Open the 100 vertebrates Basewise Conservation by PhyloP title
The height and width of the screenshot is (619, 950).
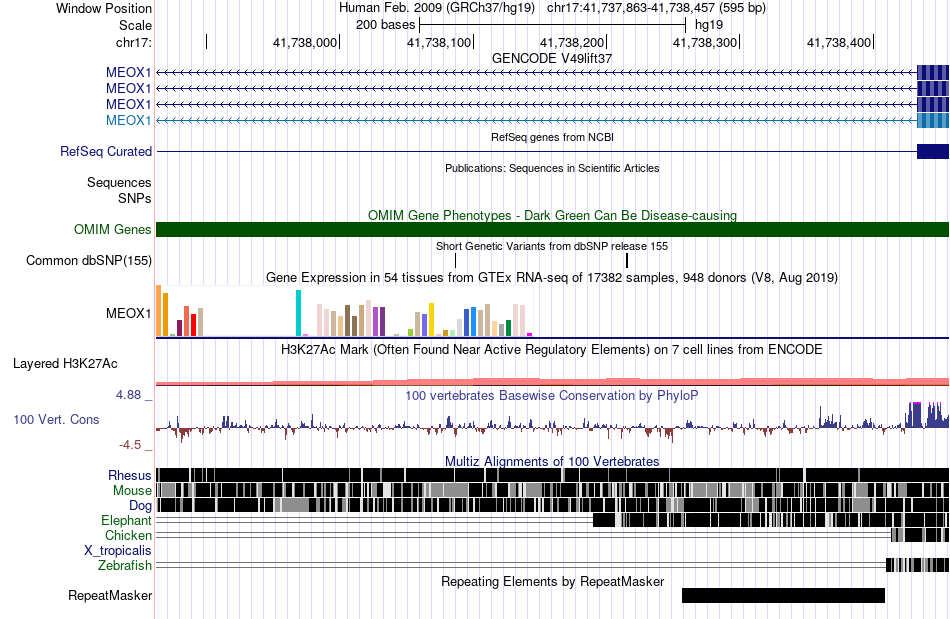click(552, 396)
